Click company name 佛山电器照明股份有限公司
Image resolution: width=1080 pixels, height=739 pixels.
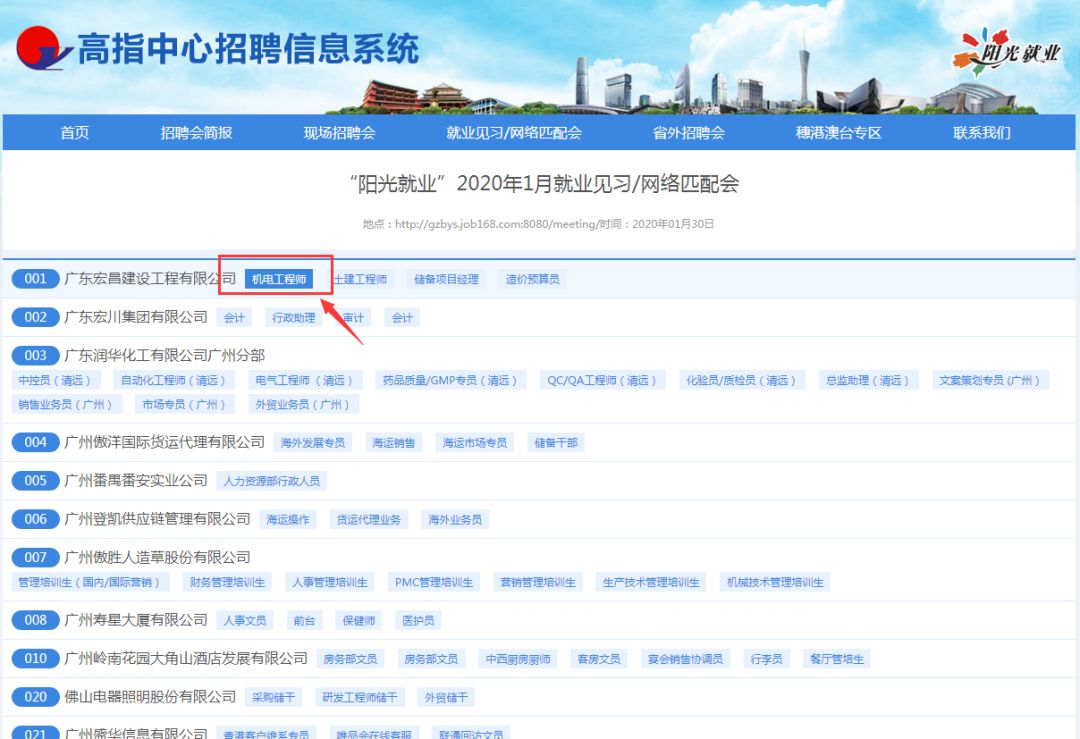tap(150, 697)
